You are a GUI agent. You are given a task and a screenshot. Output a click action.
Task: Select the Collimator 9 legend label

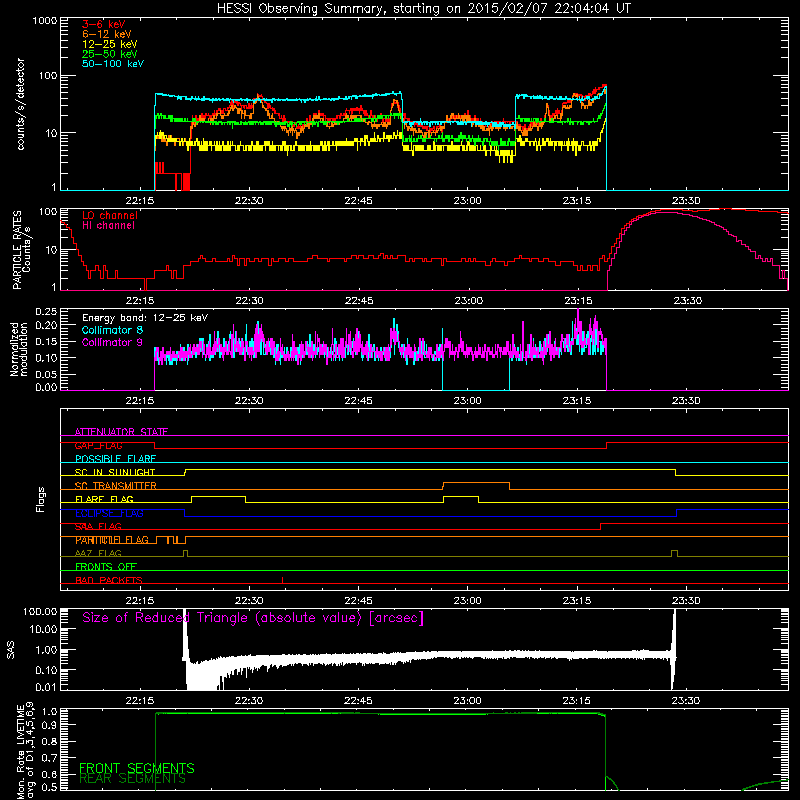pos(112,342)
